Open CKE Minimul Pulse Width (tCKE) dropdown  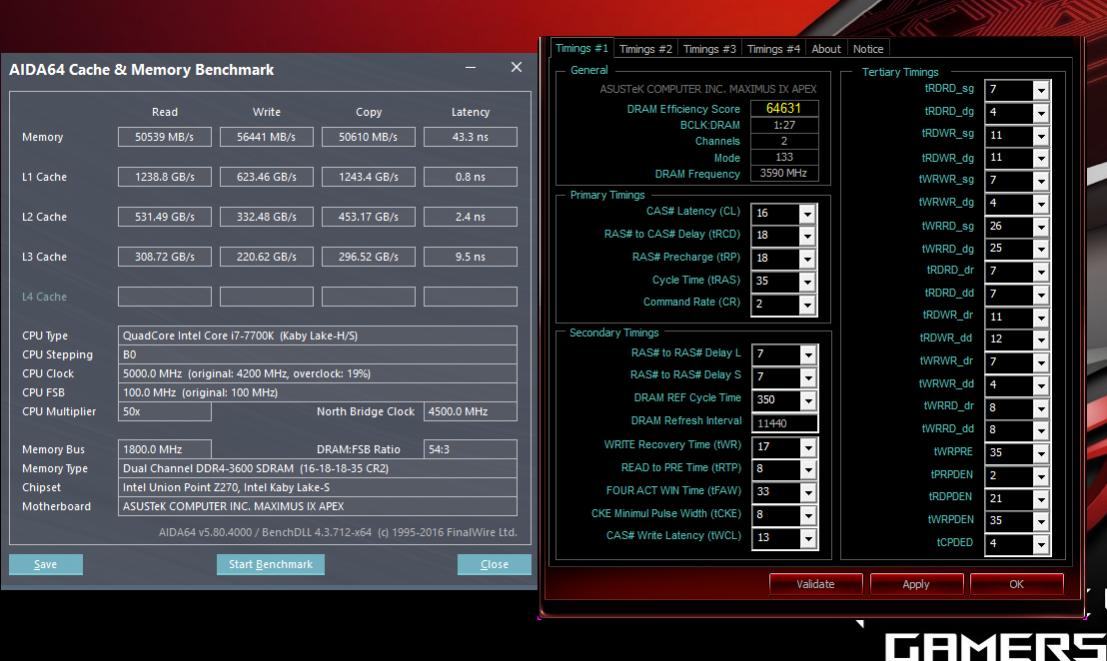pos(808,515)
